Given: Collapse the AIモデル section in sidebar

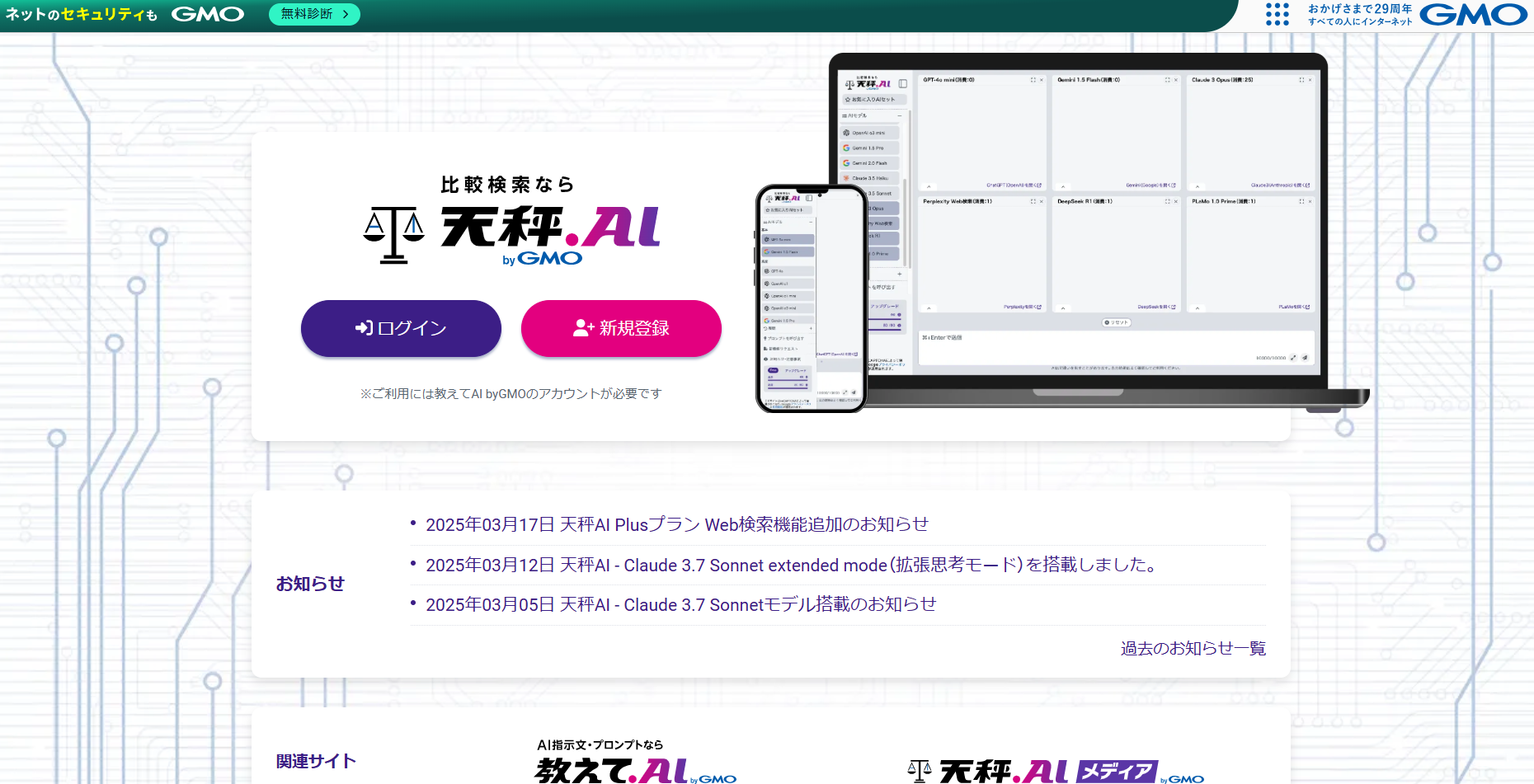Looking at the screenshot, I should tap(899, 117).
